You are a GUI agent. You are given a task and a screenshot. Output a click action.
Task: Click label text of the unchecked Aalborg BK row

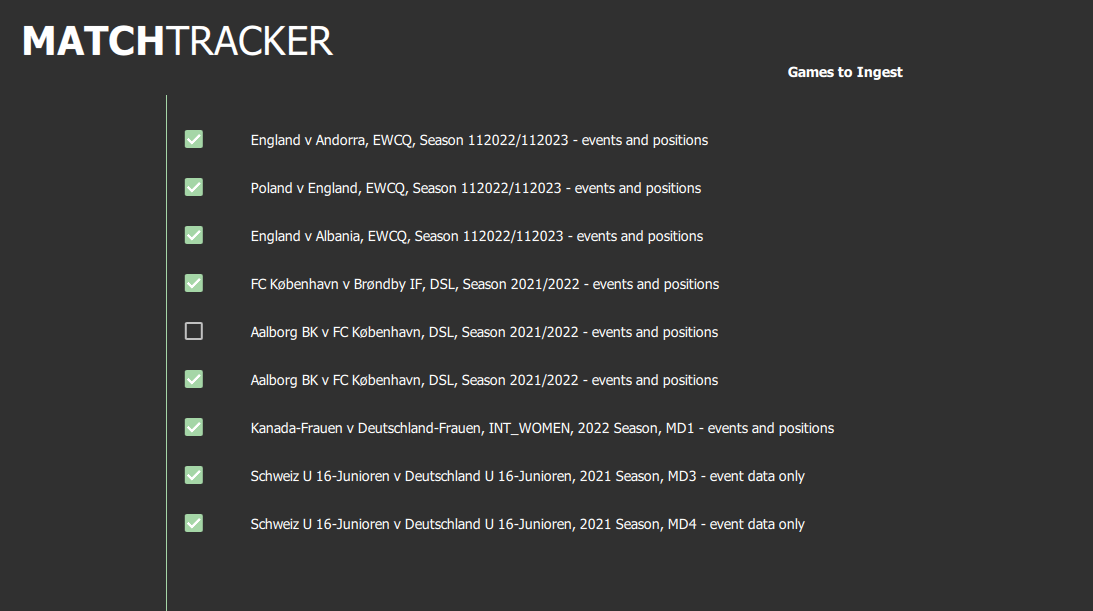pos(484,332)
